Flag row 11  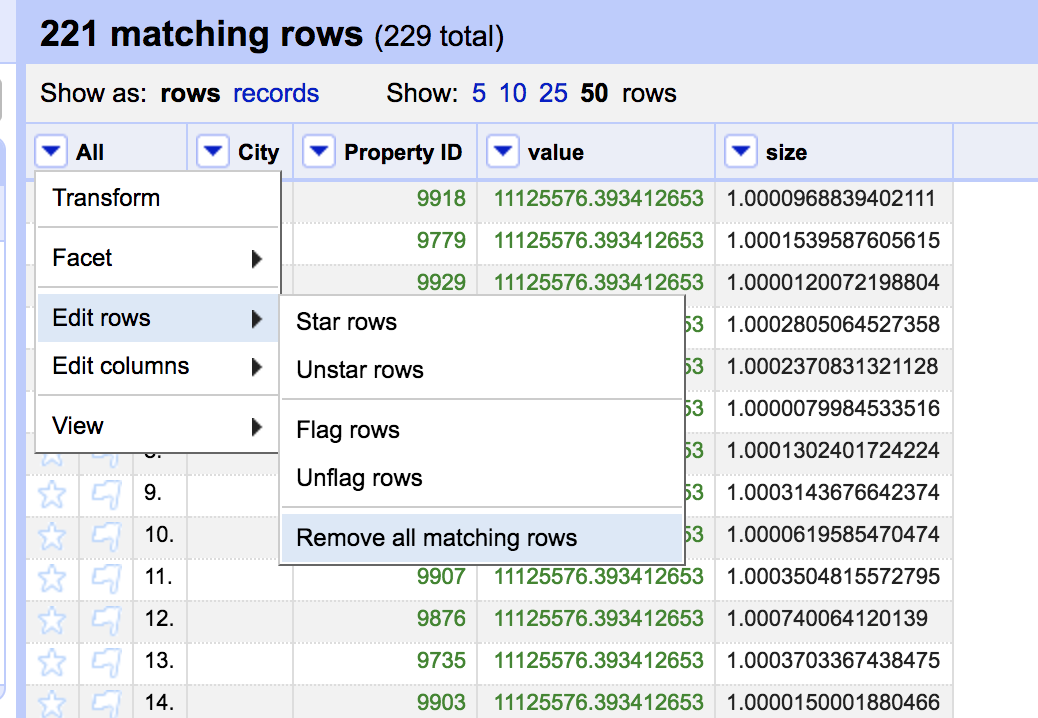(x=106, y=578)
